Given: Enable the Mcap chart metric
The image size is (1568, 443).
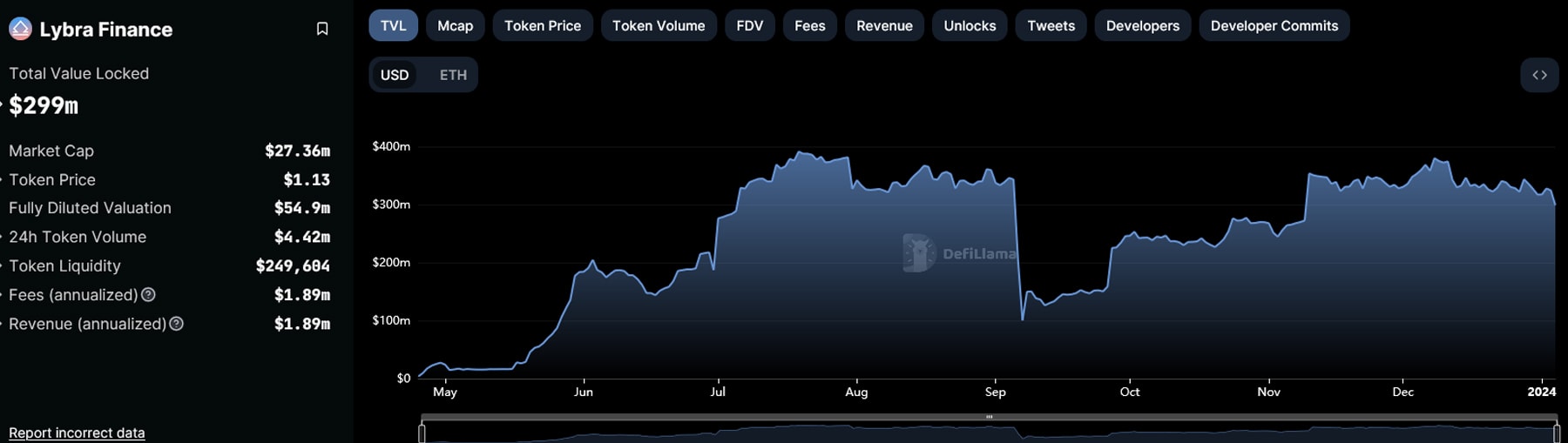Looking at the screenshot, I should tap(455, 26).
